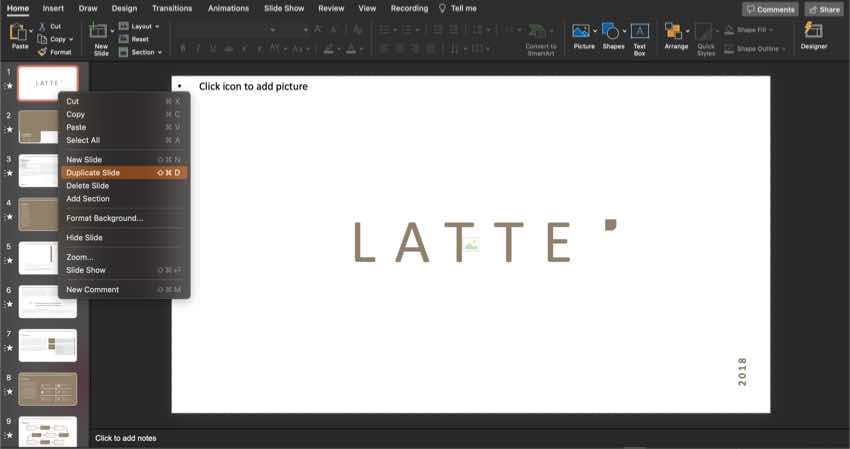Switch to the Transitions tab
This screenshot has height=449, width=850.
click(173, 8)
